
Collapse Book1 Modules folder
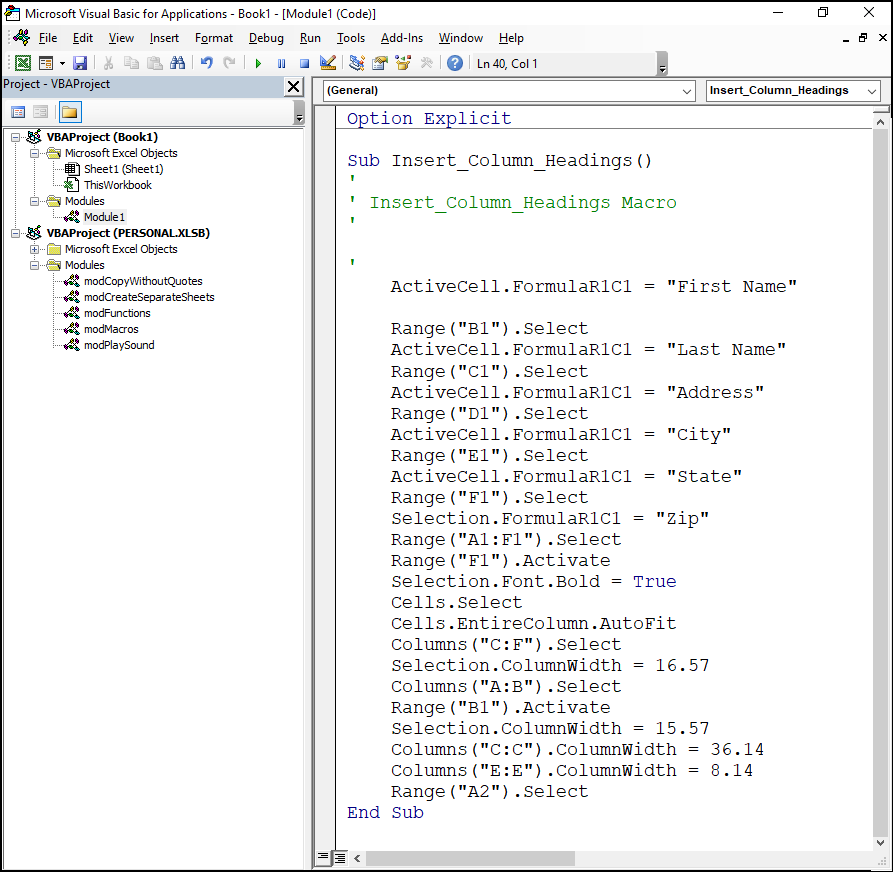click(34, 201)
